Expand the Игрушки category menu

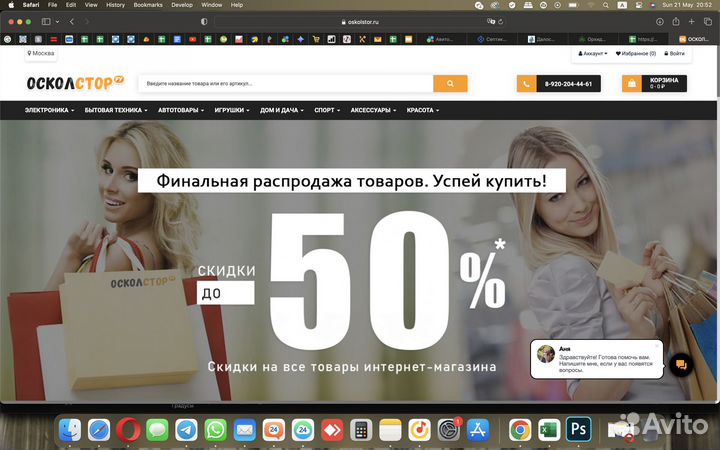click(232, 110)
